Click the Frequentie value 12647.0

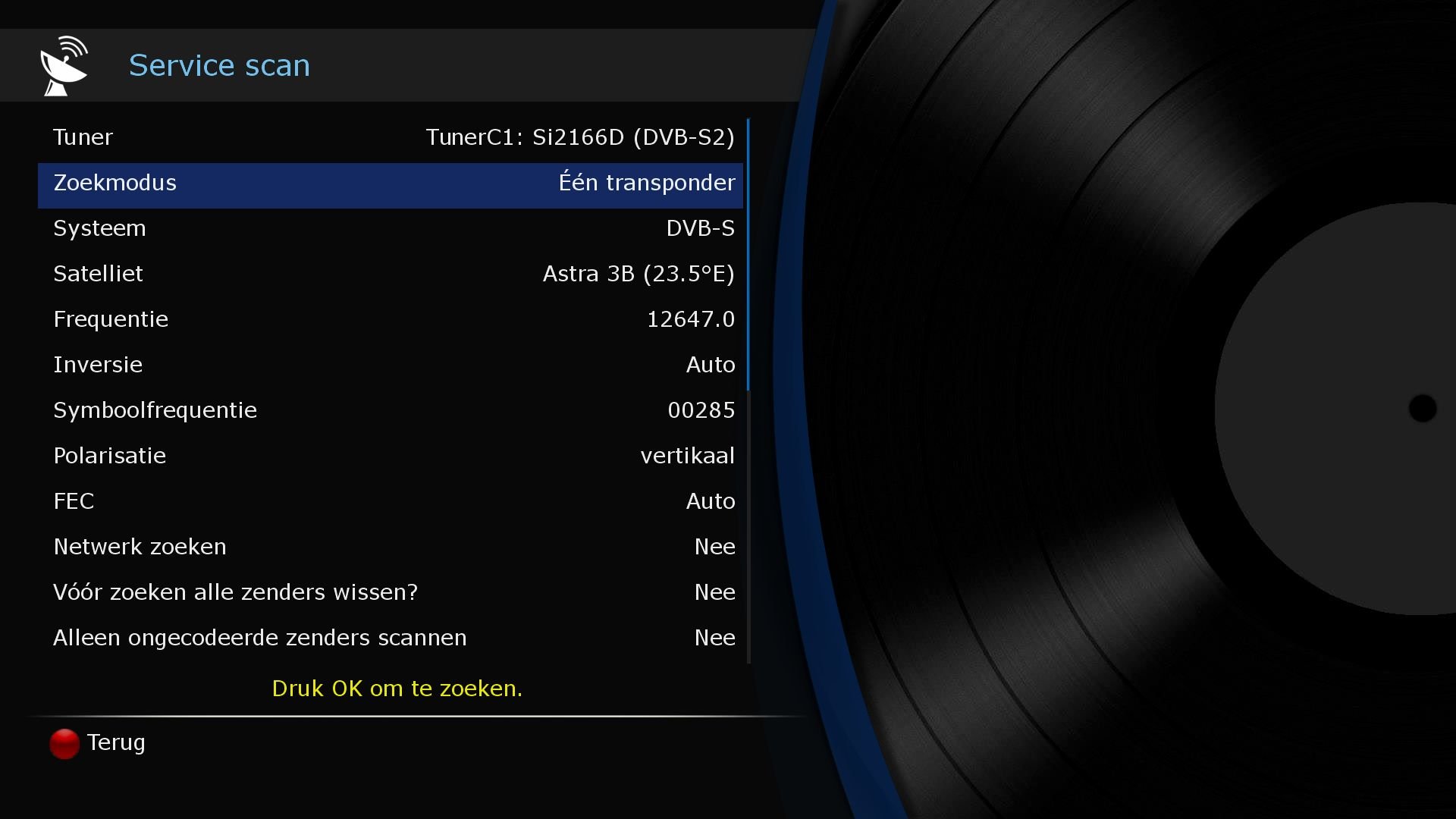click(x=690, y=319)
